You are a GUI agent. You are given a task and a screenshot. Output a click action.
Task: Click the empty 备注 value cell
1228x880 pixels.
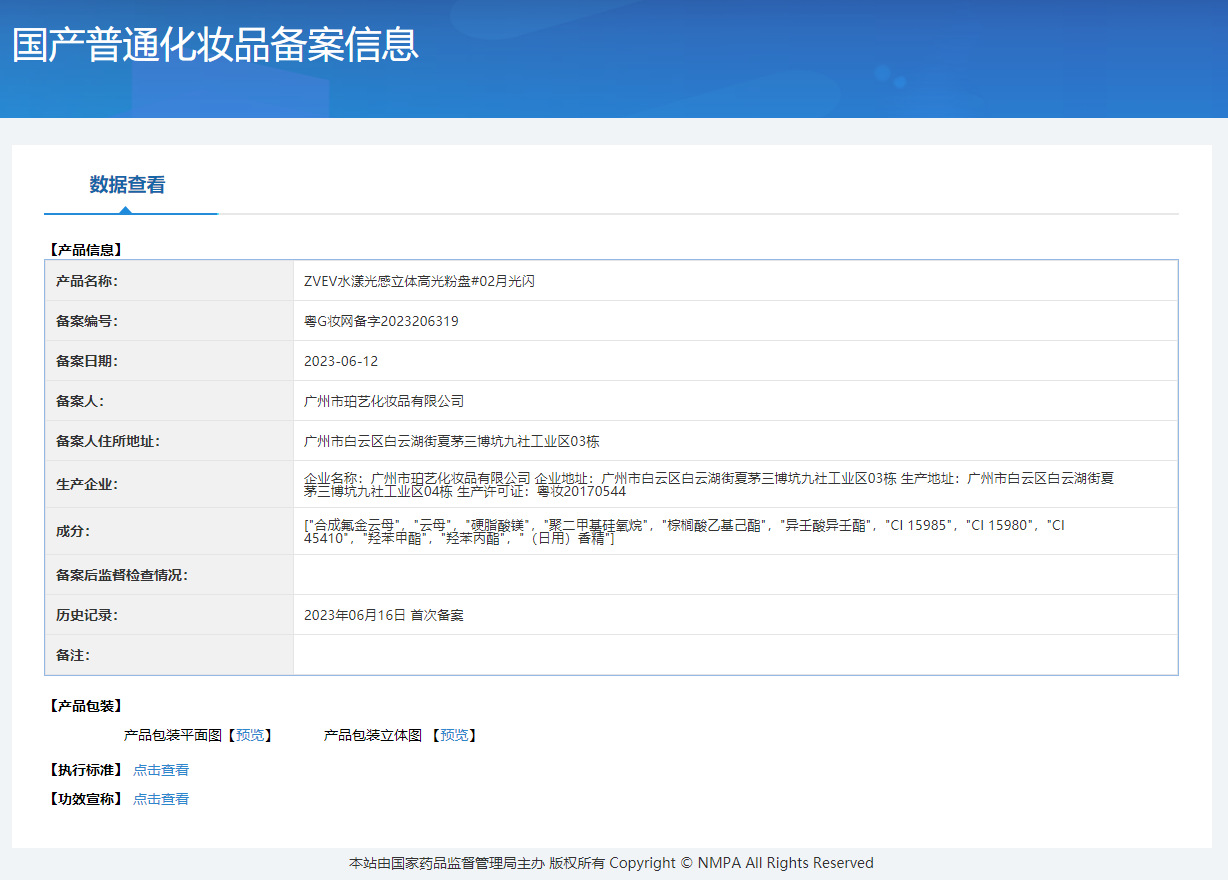point(735,655)
